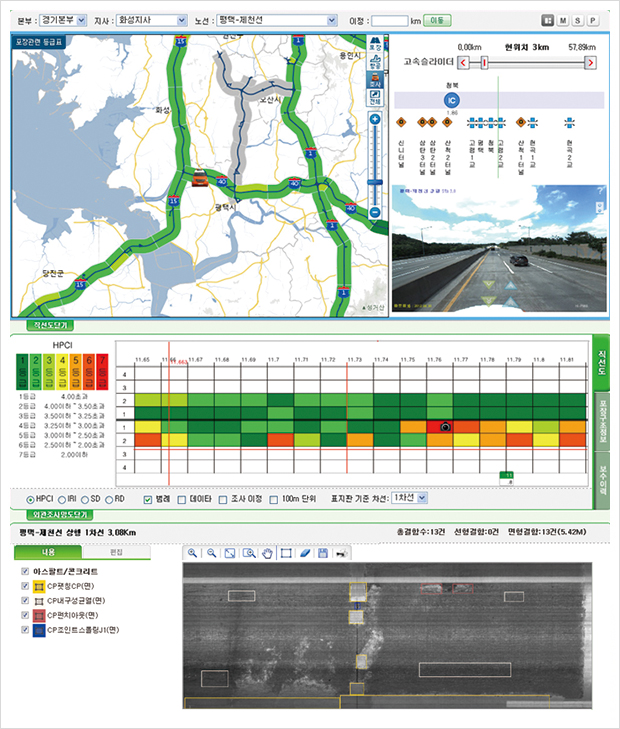Image resolution: width=620 pixels, height=729 pixels.
Task: Toggle the CP조인트스폴링J1(면) checkbox
Action: pyautogui.click(x=25, y=630)
